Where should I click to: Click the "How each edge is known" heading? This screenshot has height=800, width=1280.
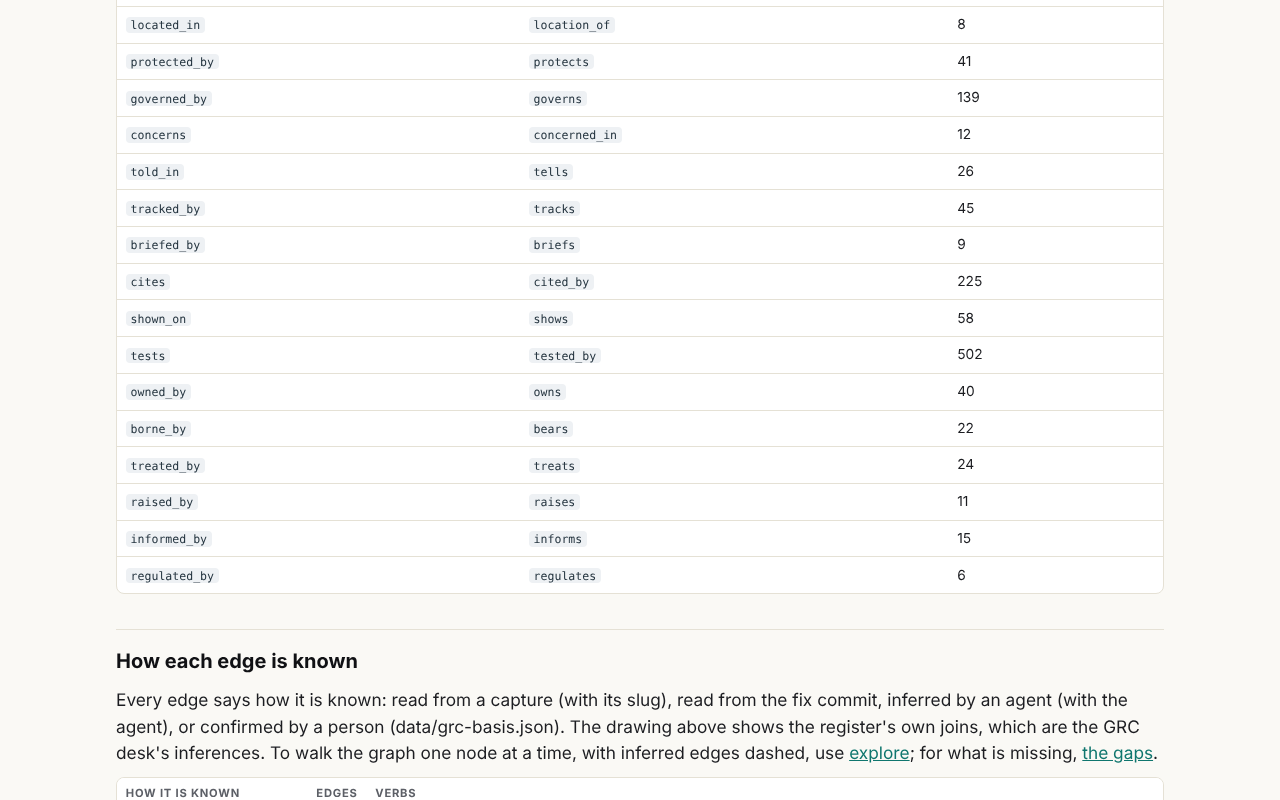(237, 661)
